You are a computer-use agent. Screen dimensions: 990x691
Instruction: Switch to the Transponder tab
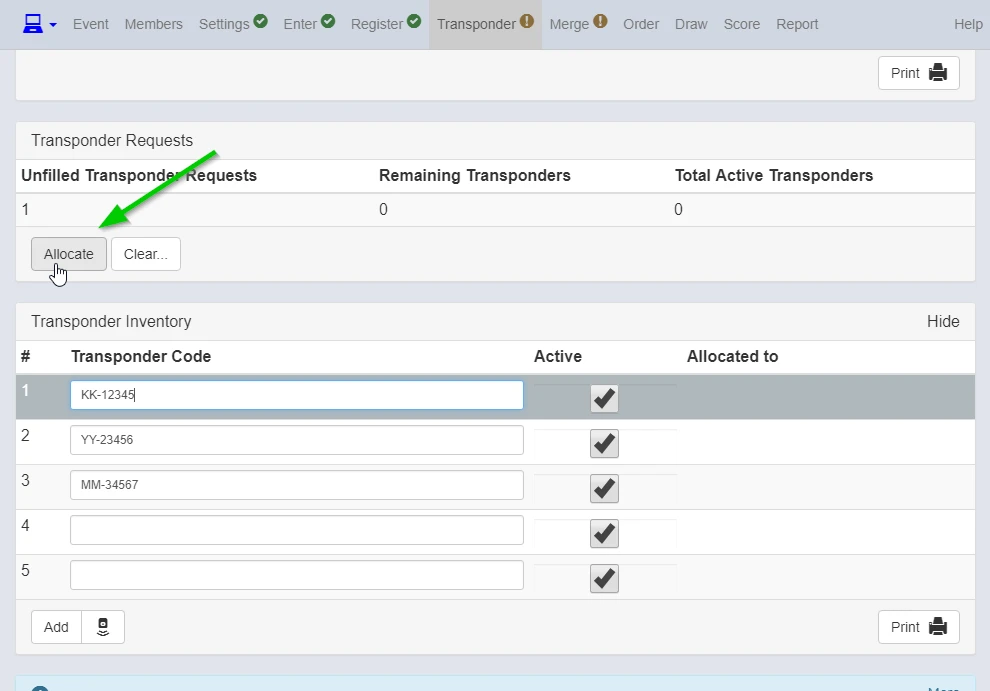[479, 24]
